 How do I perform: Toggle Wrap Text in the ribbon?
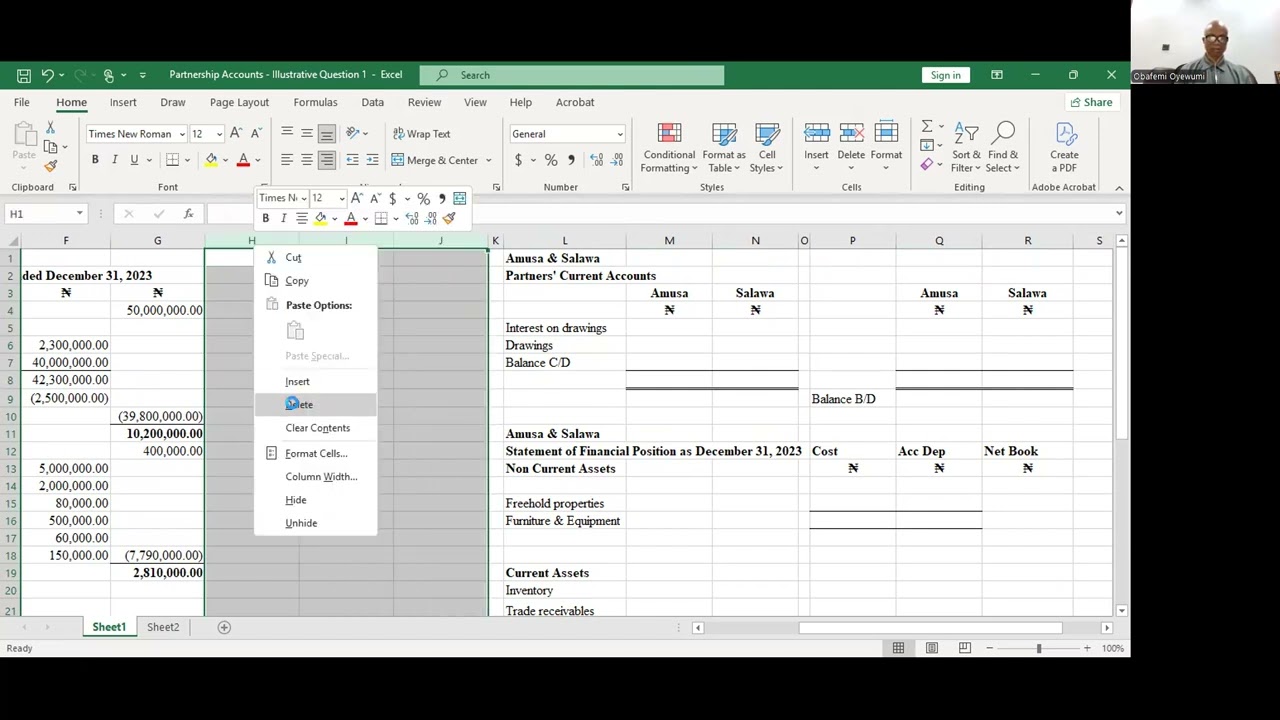point(421,134)
